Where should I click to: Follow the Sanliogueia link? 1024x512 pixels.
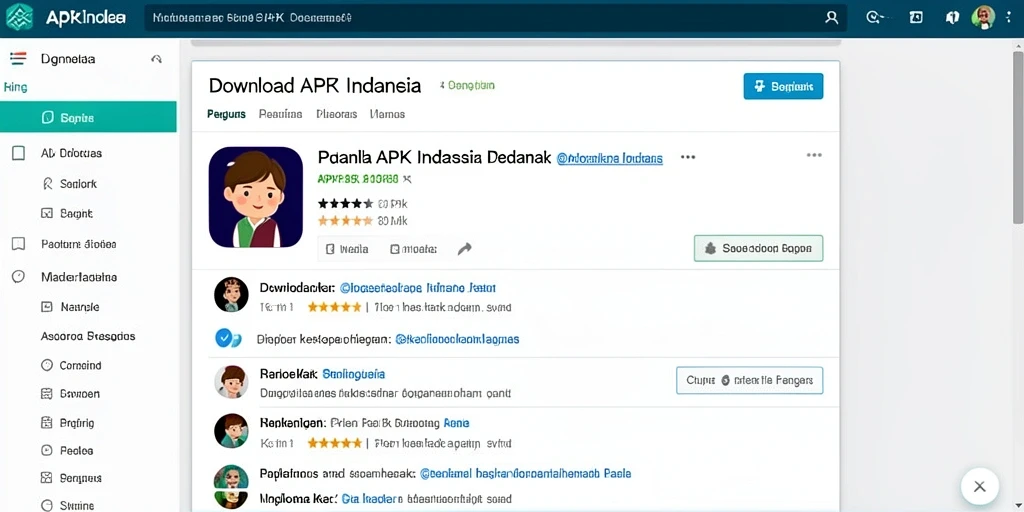pyautogui.click(x=353, y=374)
